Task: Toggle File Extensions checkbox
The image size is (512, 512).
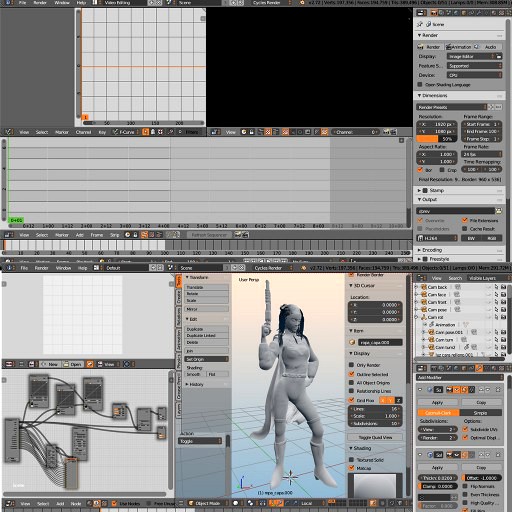Action: pyautogui.click(x=464, y=220)
